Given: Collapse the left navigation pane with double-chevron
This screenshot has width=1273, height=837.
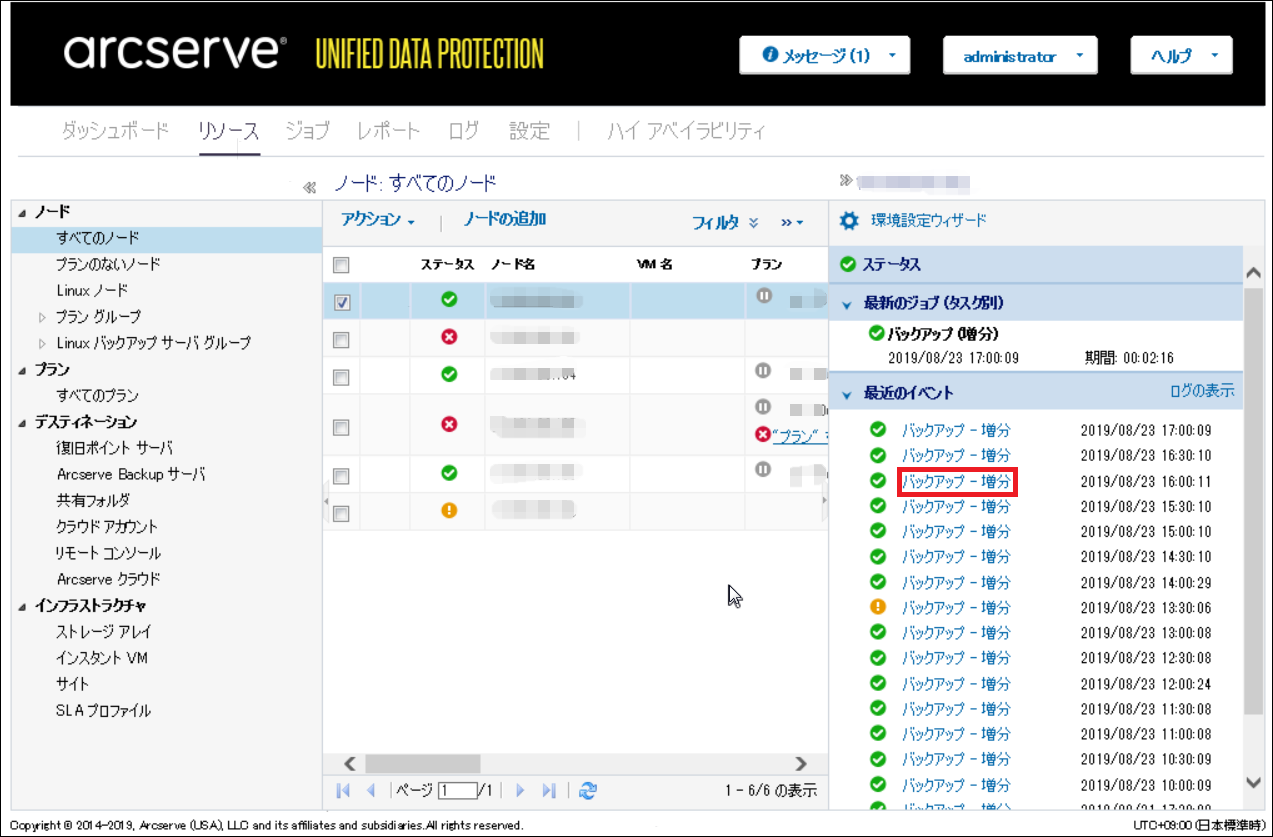Looking at the screenshot, I should (x=310, y=187).
